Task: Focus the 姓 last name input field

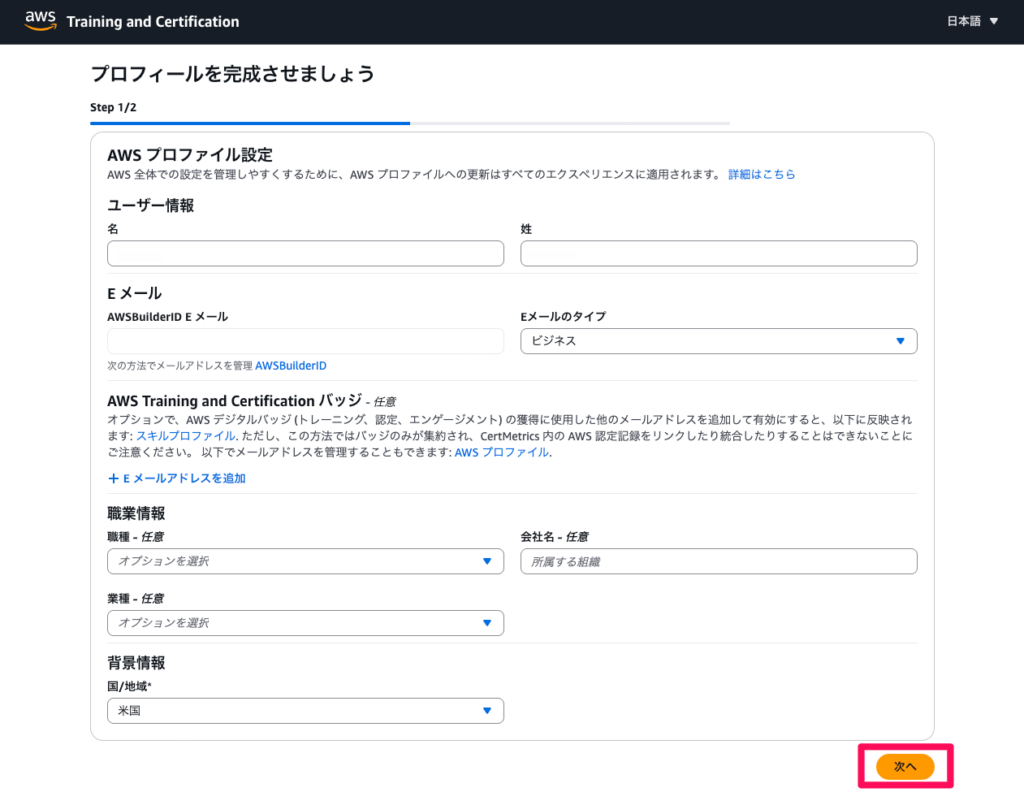Action: [718, 254]
